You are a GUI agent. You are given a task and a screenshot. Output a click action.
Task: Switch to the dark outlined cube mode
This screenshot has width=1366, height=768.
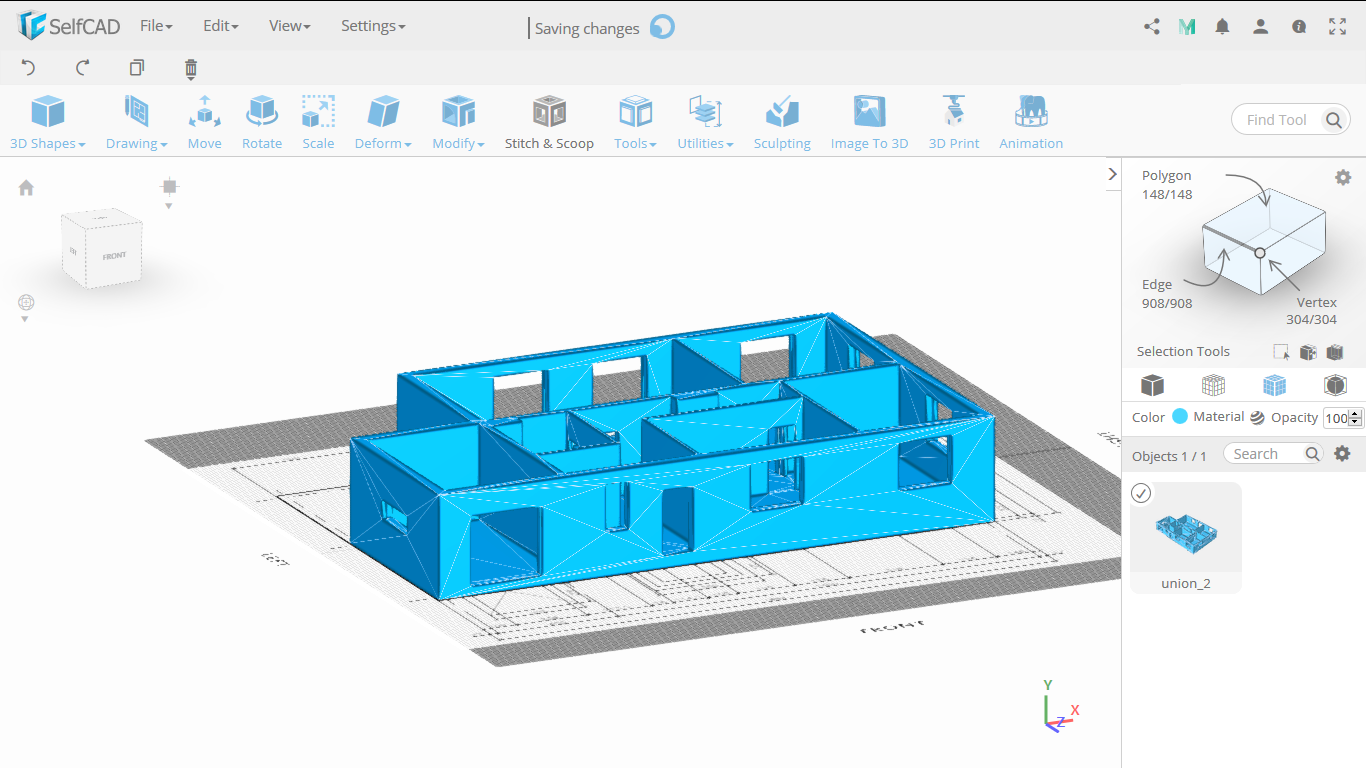tap(1335, 385)
